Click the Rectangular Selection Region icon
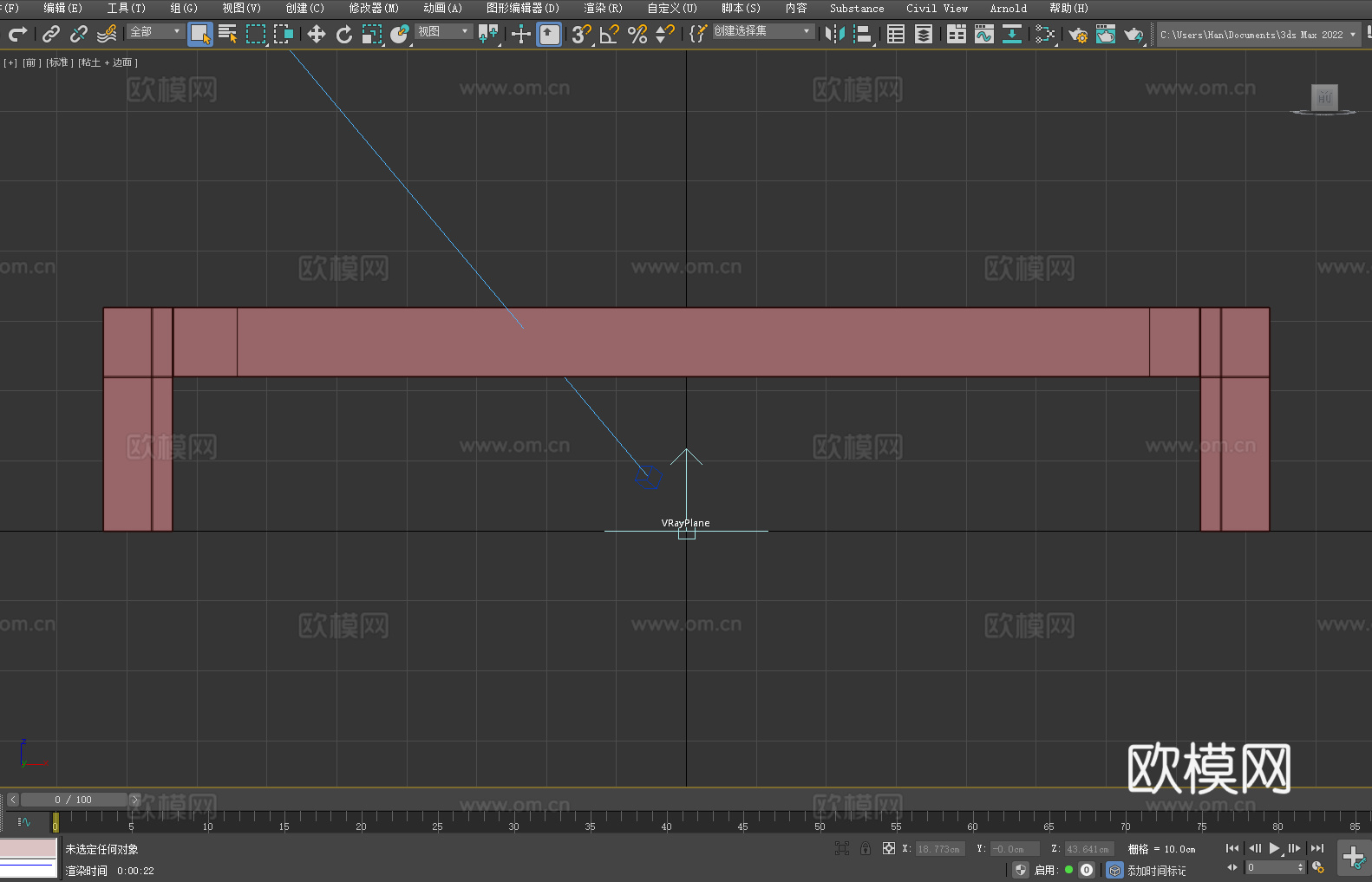 click(x=256, y=34)
